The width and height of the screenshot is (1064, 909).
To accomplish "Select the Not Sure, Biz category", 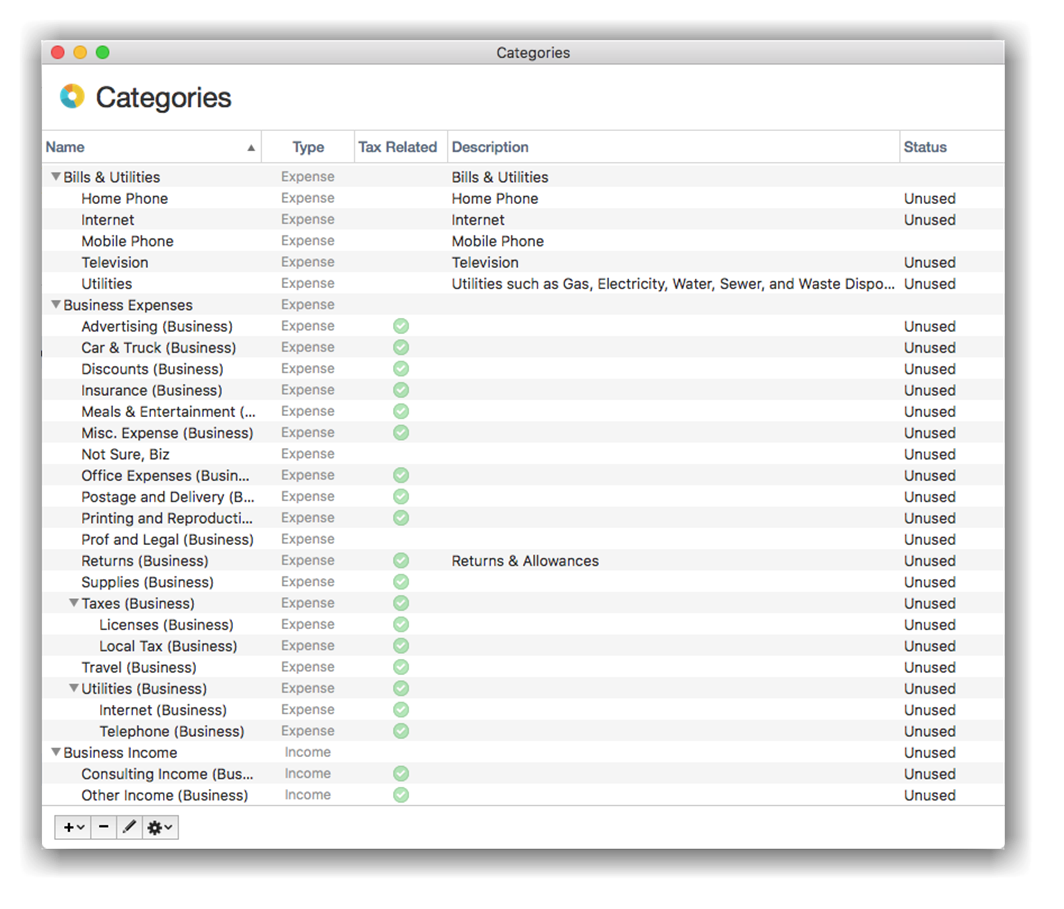I will (125, 454).
